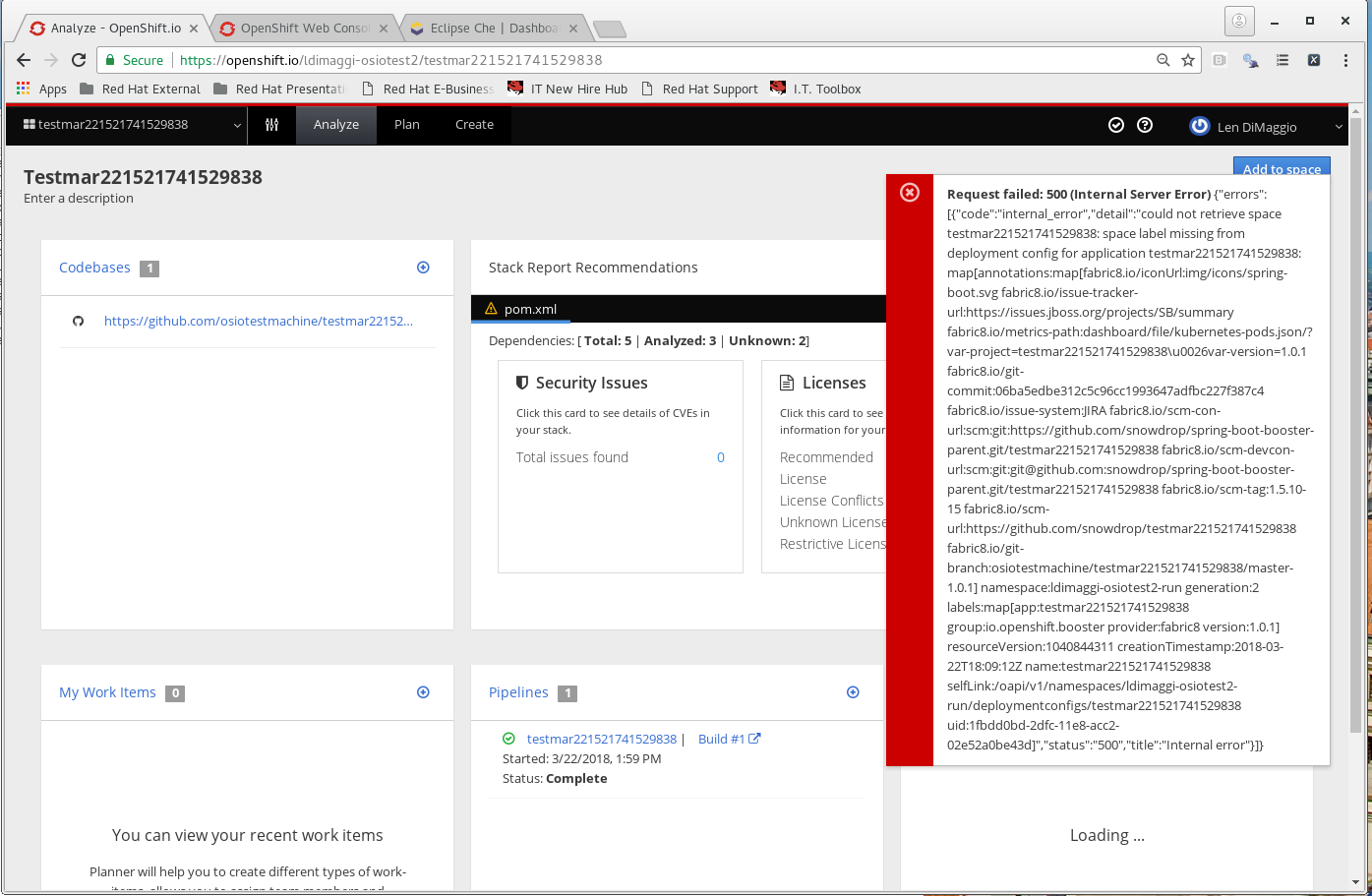
Task: Click the plus icon on My Work Items panel
Action: [x=423, y=692]
